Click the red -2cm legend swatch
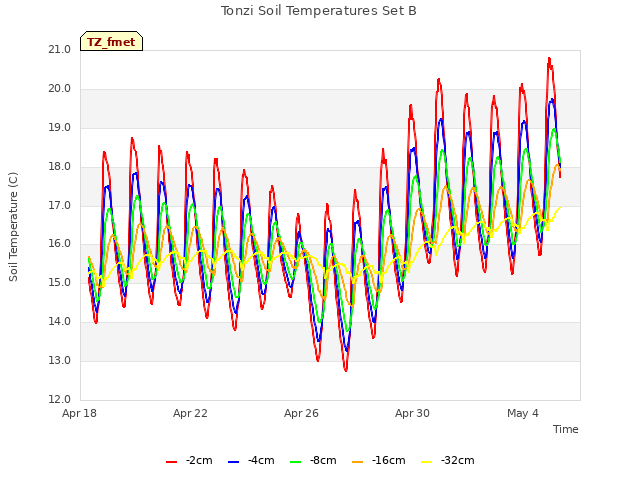The image size is (640, 480). click(171, 462)
